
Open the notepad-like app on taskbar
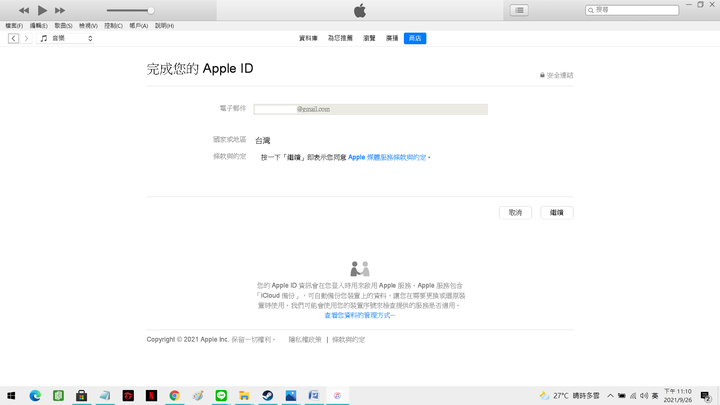(105, 395)
